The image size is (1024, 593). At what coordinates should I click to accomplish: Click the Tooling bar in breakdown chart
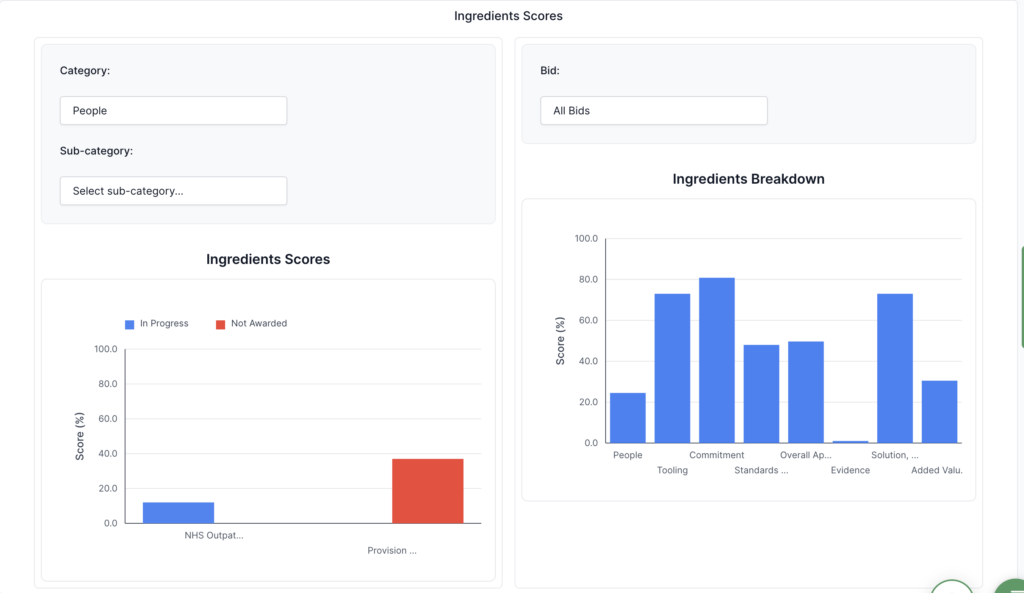(672, 368)
